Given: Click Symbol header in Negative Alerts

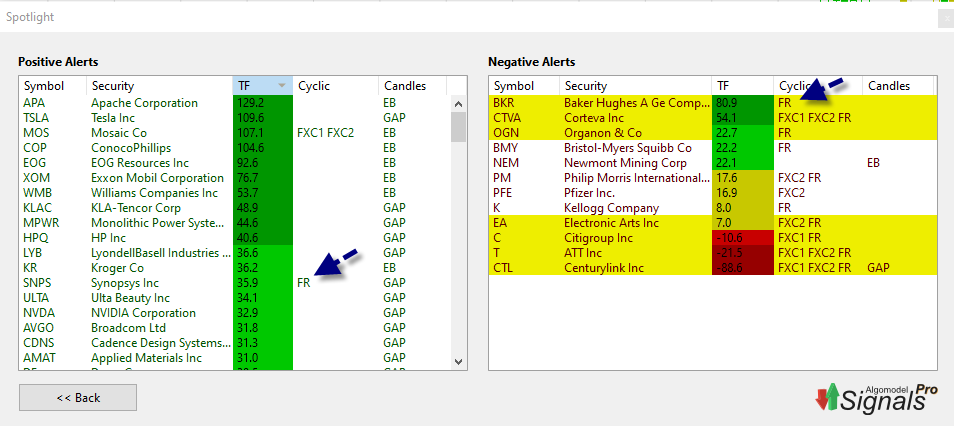Looking at the screenshot, I should (524, 86).
